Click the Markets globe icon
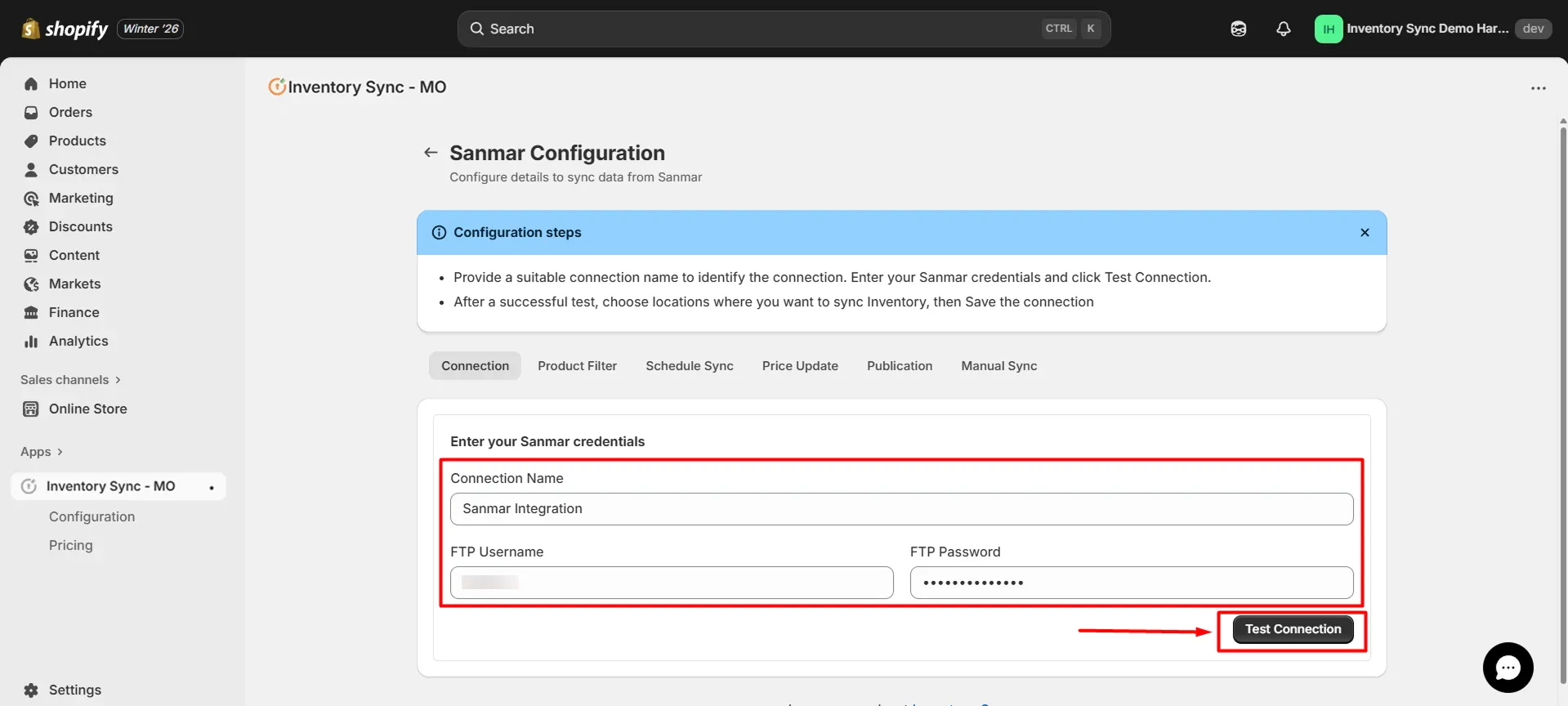The height and width of the screenshot is (706, 1568). (31, 284)
